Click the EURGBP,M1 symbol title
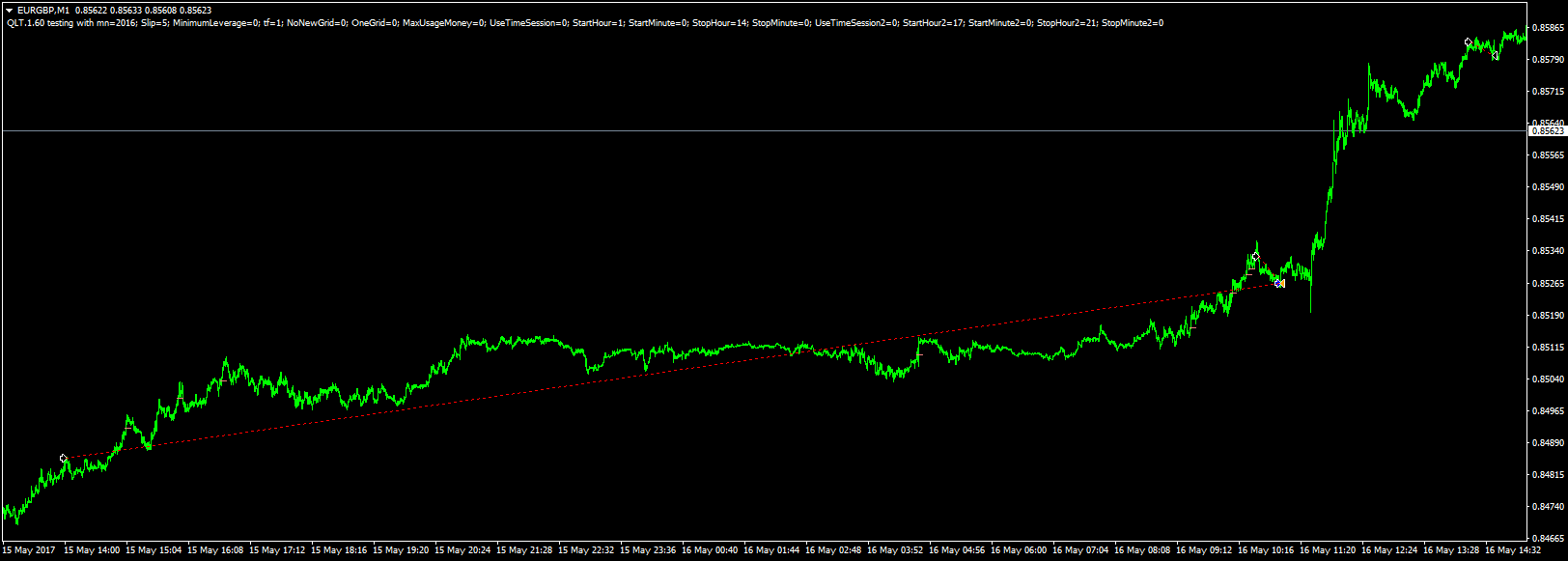1568x561 pixels. click(43, 10)
